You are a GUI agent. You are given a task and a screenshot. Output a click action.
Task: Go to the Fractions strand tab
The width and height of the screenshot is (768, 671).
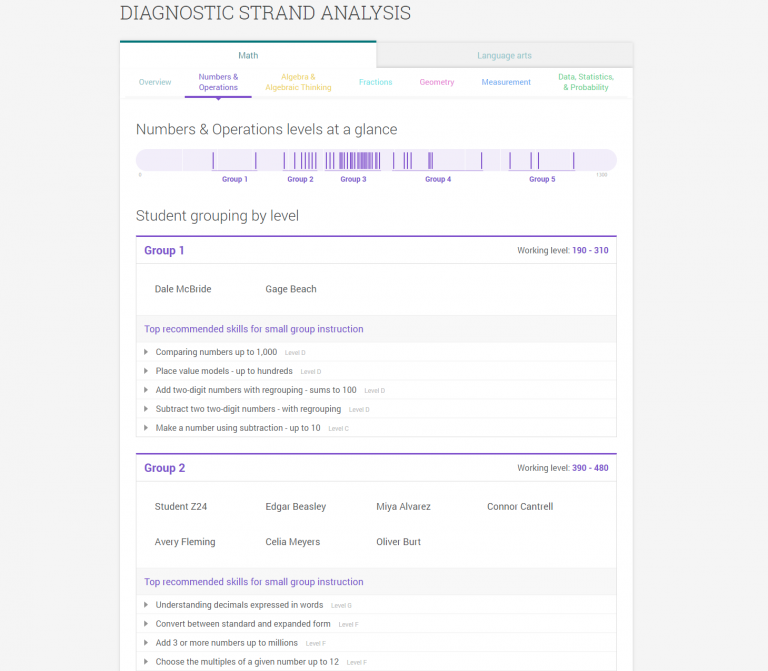click(376, 82)
